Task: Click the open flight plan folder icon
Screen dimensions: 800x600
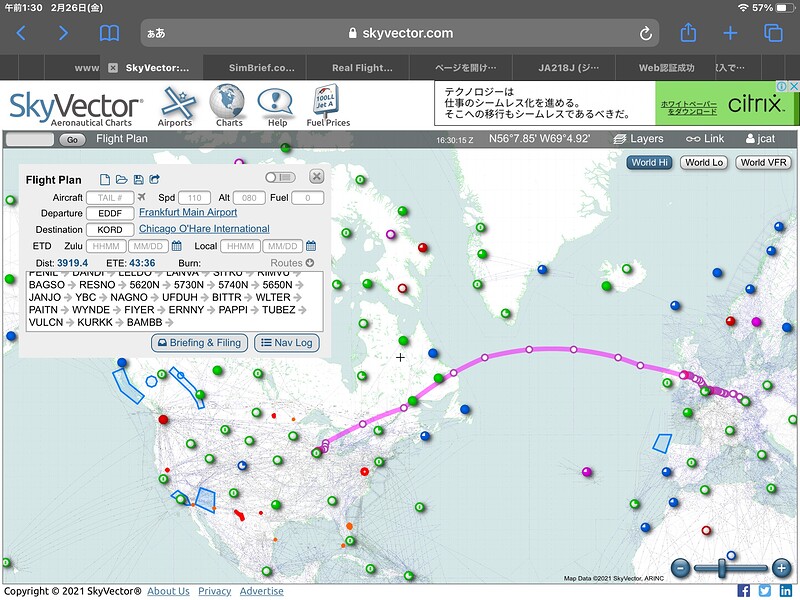Action: (121, 179)
